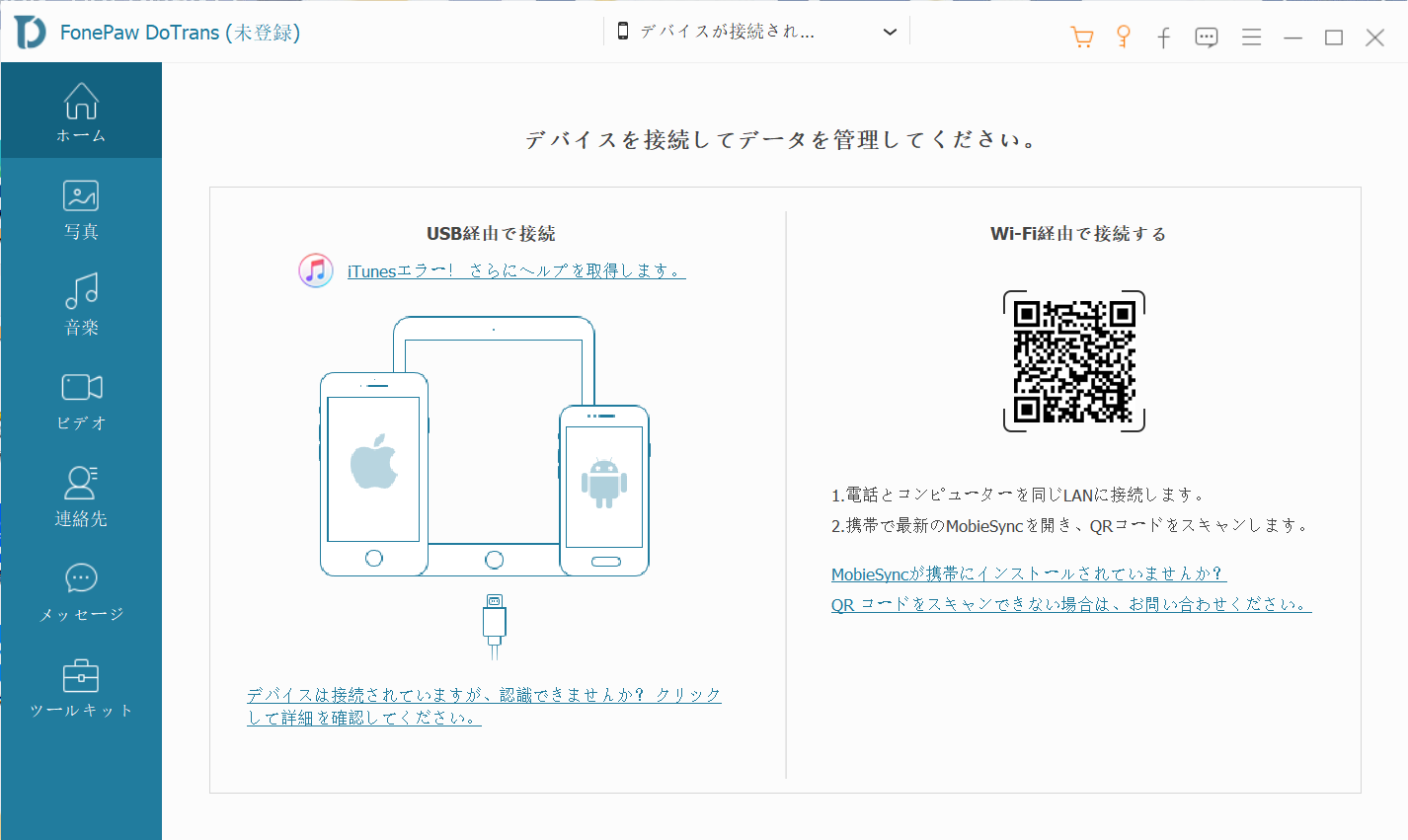
Task: Expand the device selection dropdown
Action: tap(757, 32)
